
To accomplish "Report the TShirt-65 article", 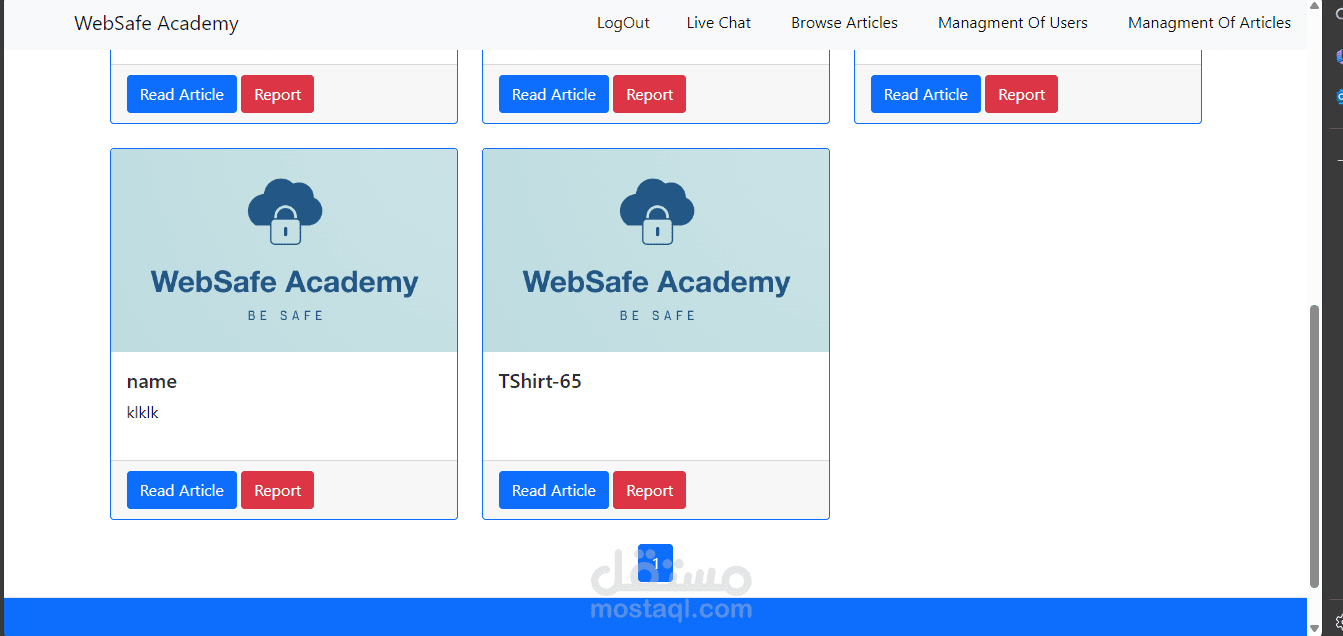I will (x=649, y=490).
